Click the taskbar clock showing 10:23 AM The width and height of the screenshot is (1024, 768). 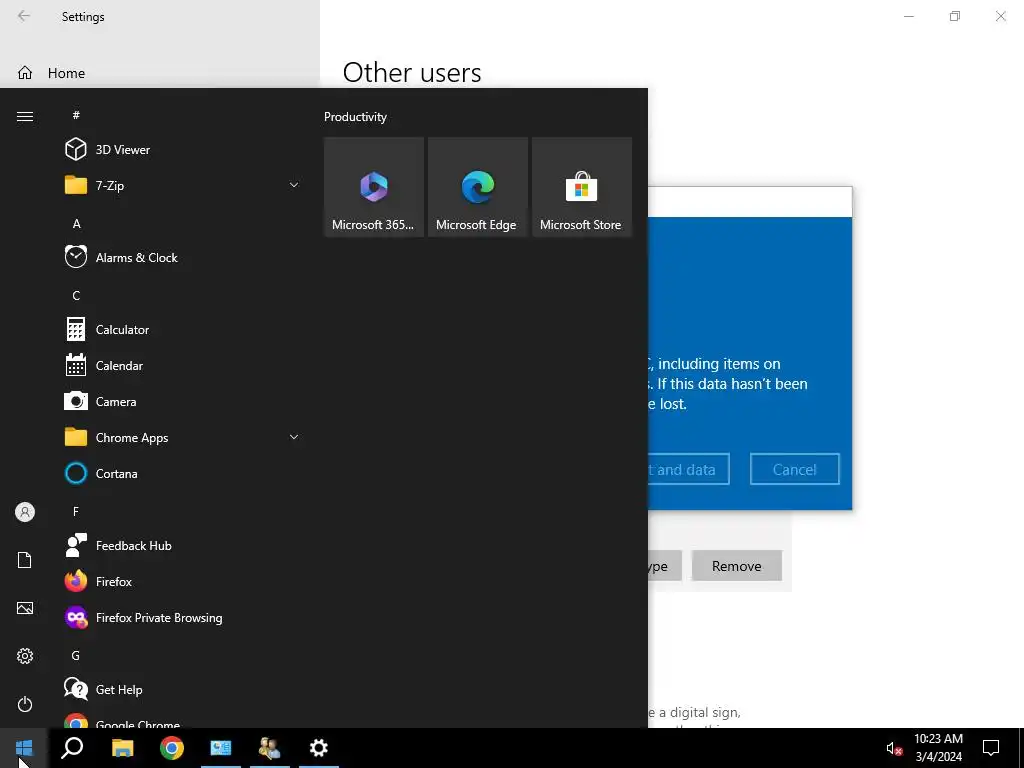(x=938, y=748)
